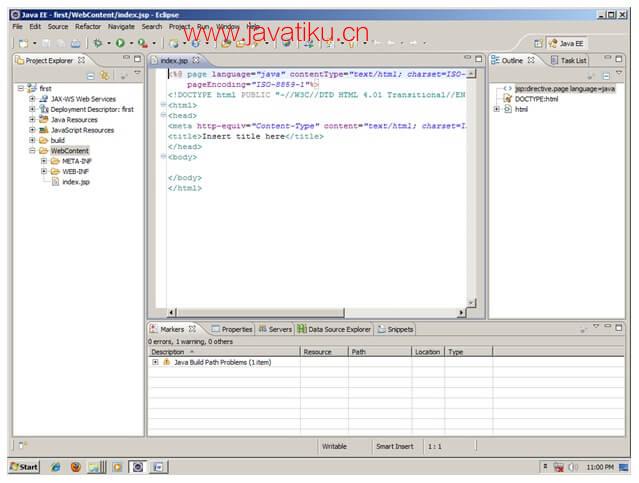Click the Print toolbar icon
Viewport: 639px width, 483px height.
tap(75, 43)
